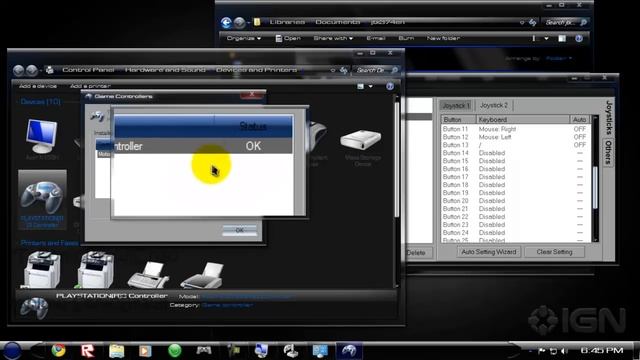
Task: Open the explorer view options dropdown arrow
Action: [546, 38]
